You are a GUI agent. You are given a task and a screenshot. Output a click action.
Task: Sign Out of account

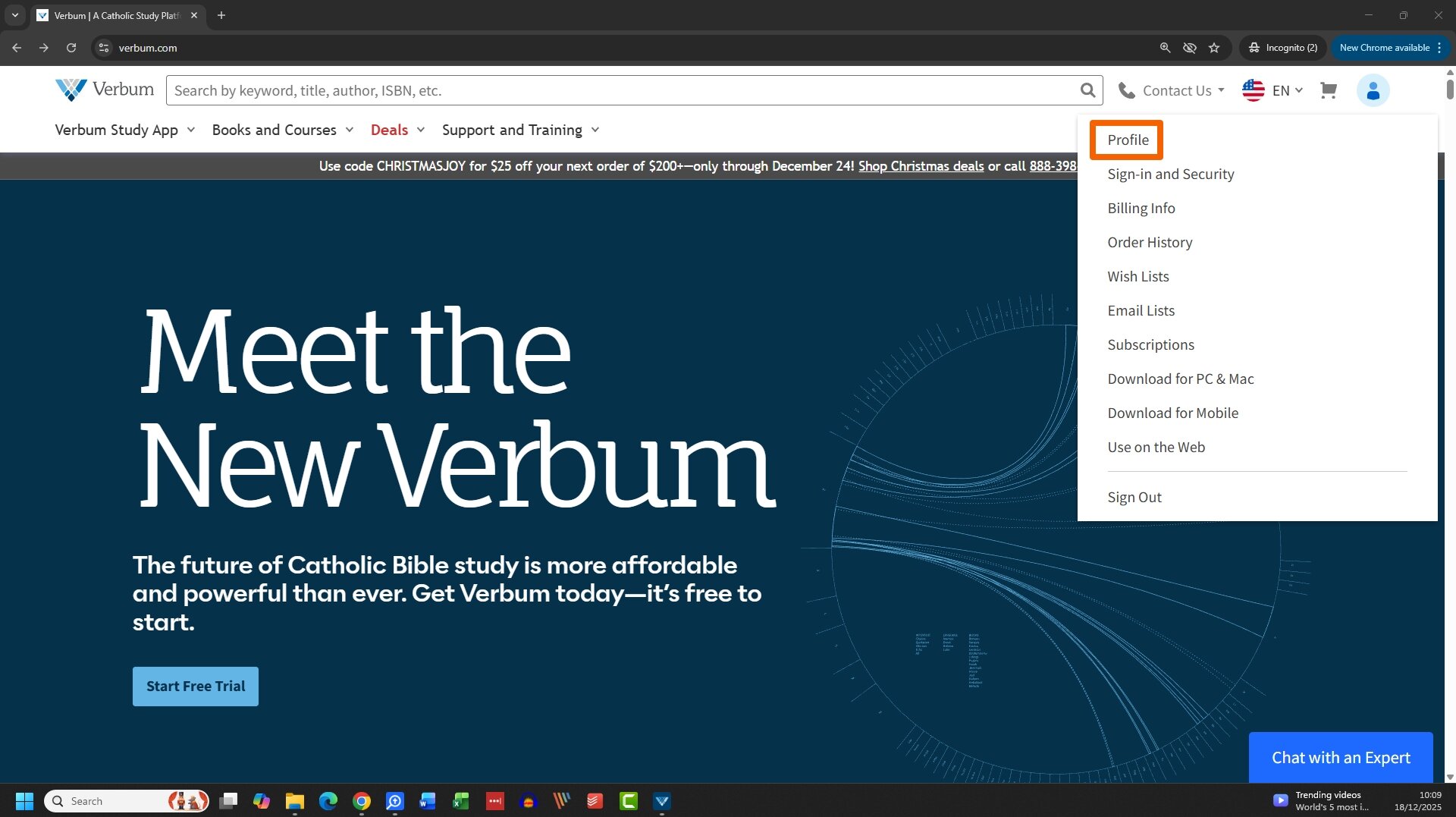[x=1134, y=497]
